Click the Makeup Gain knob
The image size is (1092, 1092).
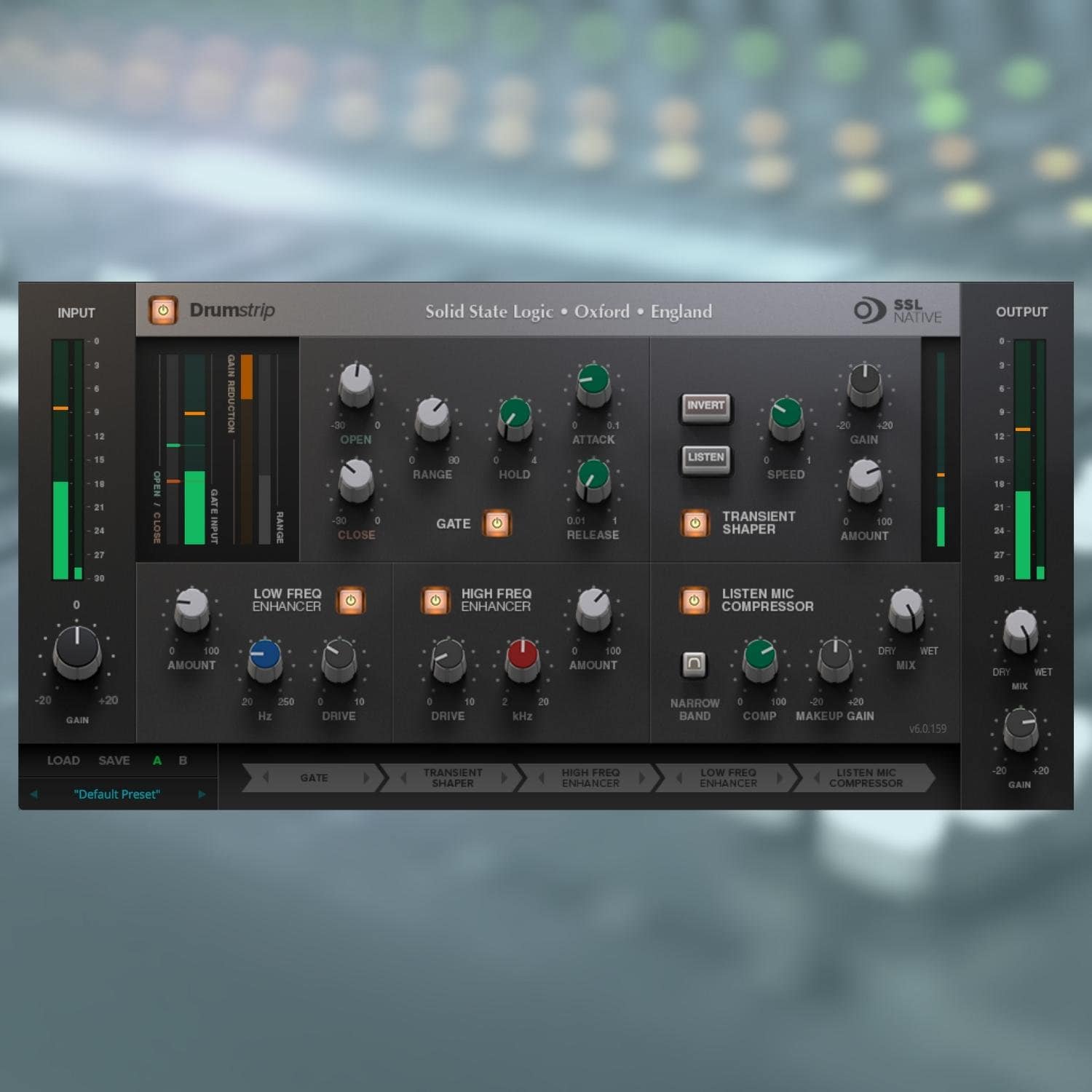pos(835,660)
